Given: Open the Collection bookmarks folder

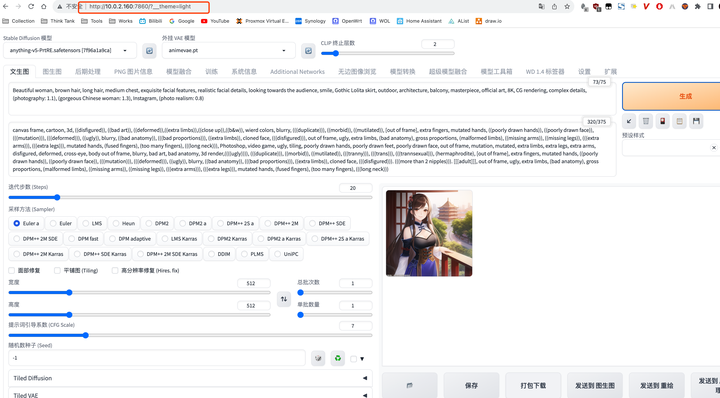Looking at the screenshot, I should point(19,21).
